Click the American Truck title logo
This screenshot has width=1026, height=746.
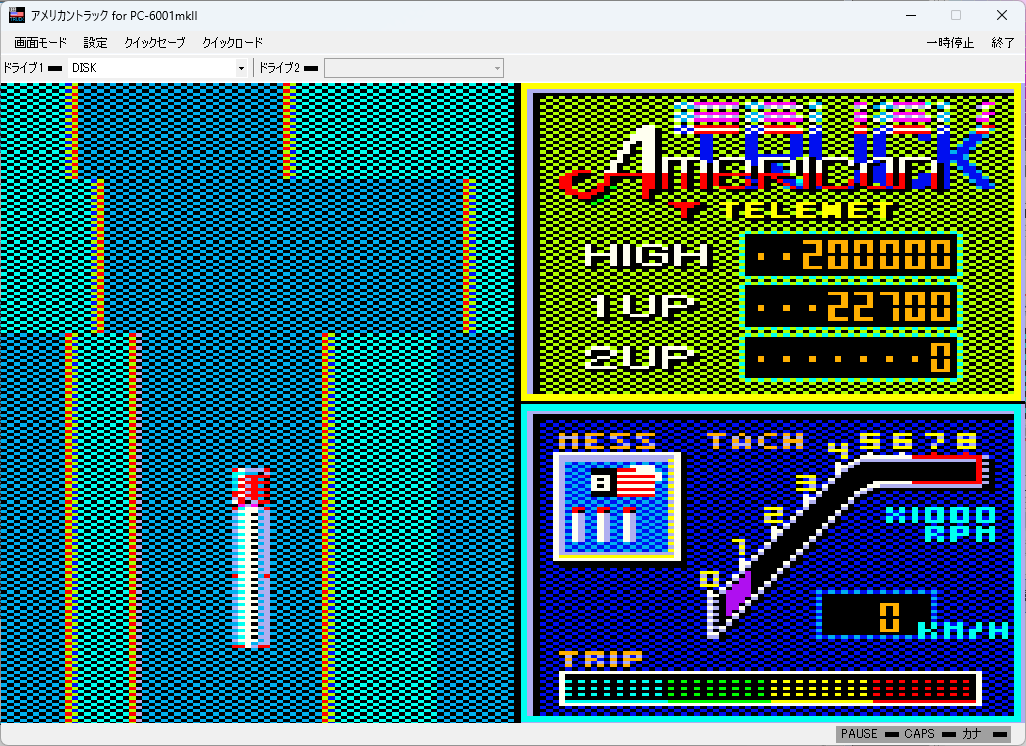[x=777, y=149]
